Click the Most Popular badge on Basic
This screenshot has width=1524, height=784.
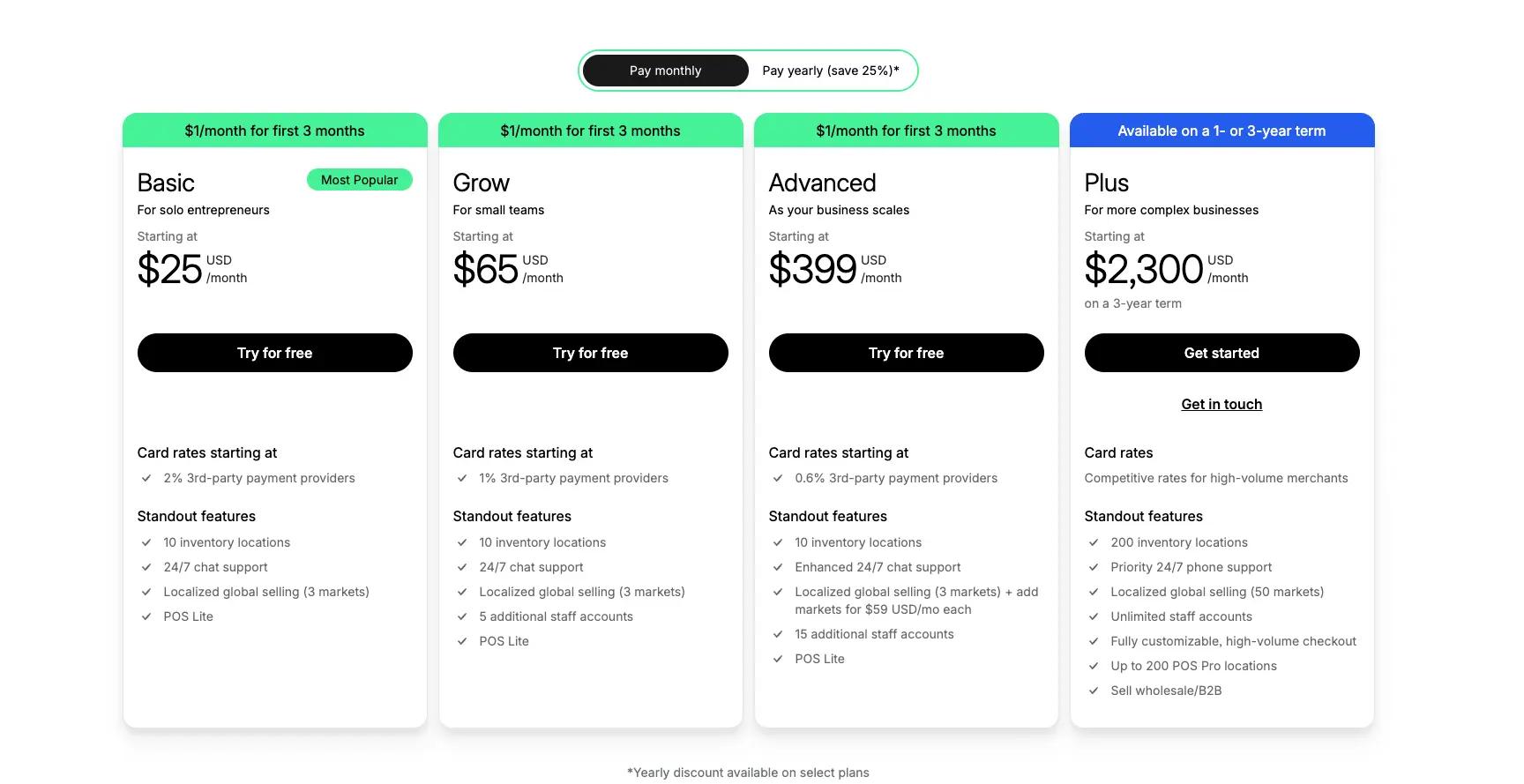pyautogui.click(x=359, y=180)
